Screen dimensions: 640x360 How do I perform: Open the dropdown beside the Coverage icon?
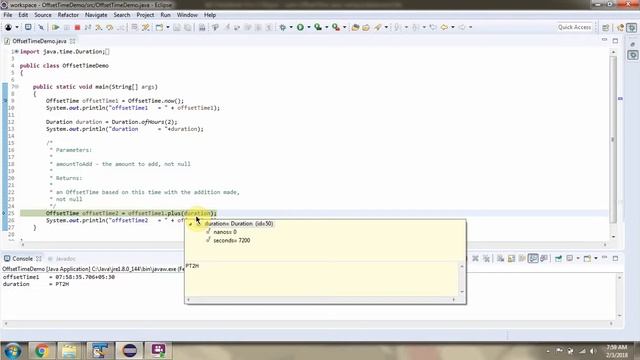[327, 27]
